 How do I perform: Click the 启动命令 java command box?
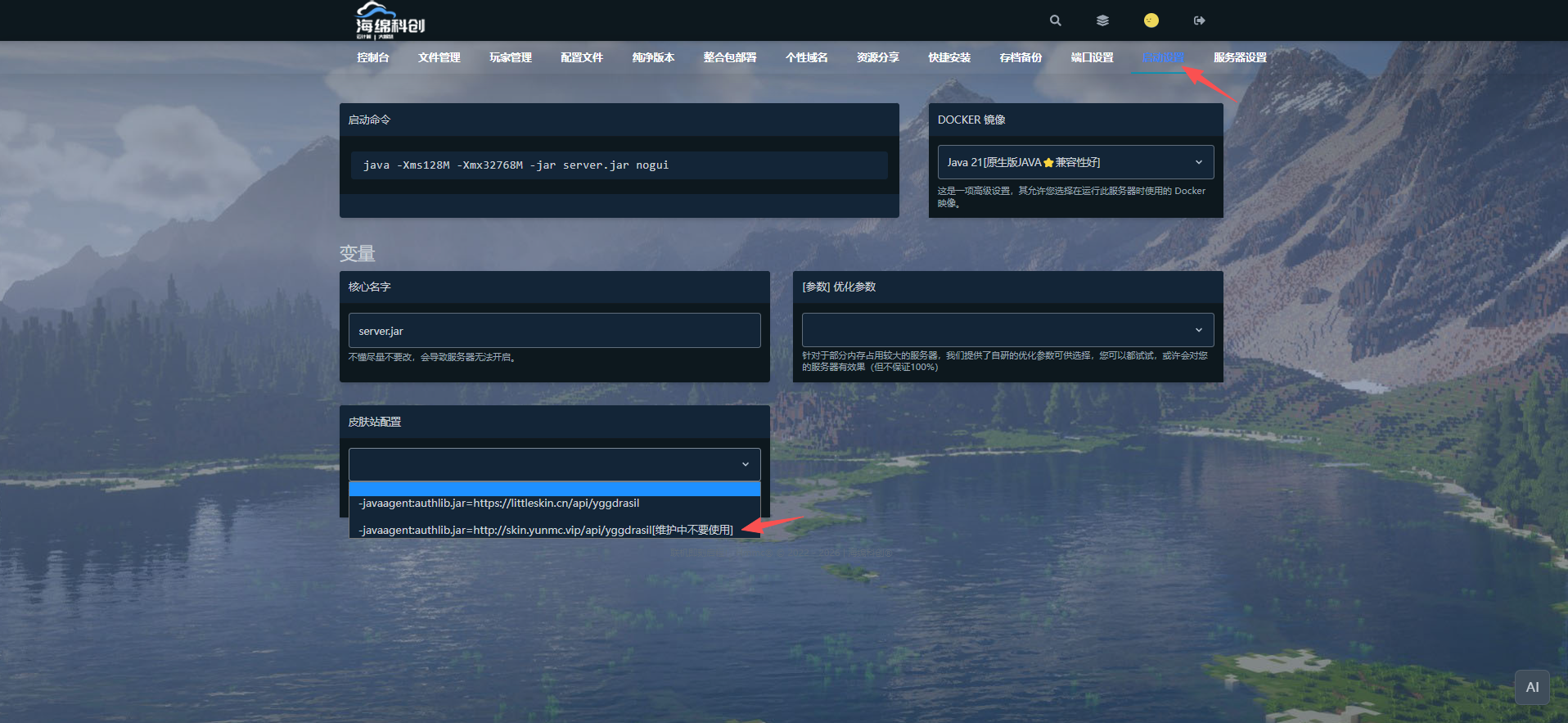click(619, 165)
